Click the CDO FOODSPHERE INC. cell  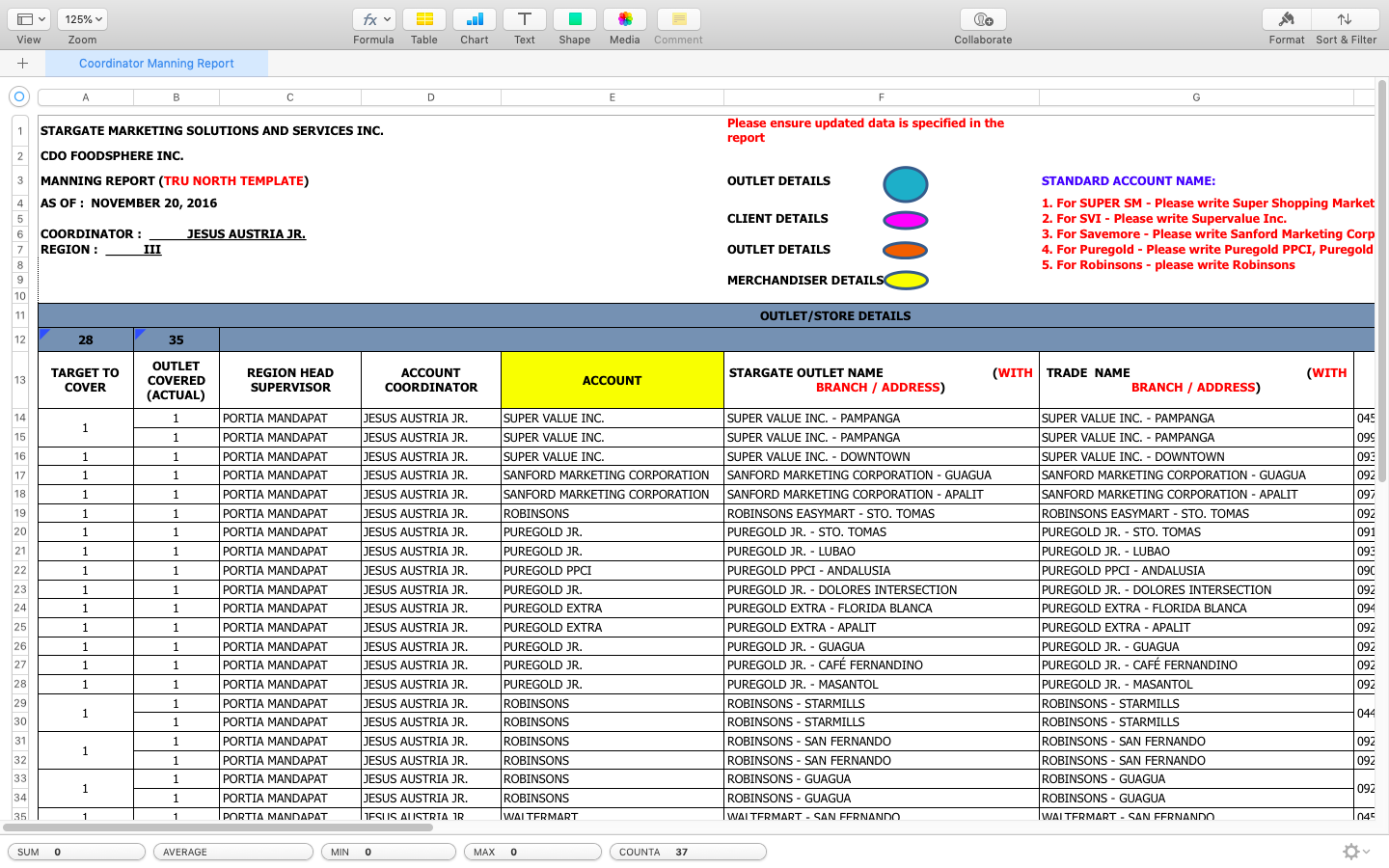coord(112,156)
